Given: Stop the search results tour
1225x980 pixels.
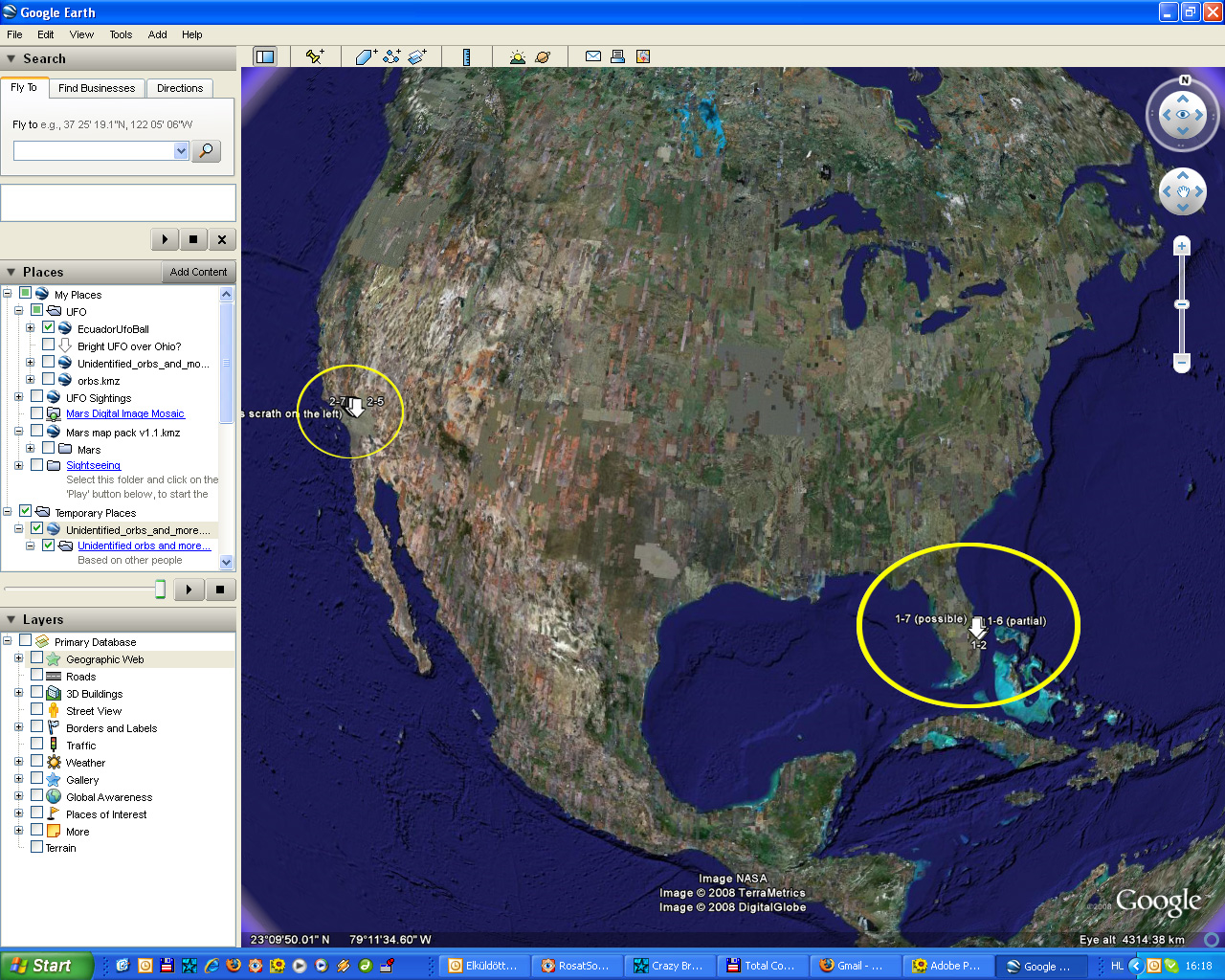Looking at the screenshot, I should [x=193, y=239].
